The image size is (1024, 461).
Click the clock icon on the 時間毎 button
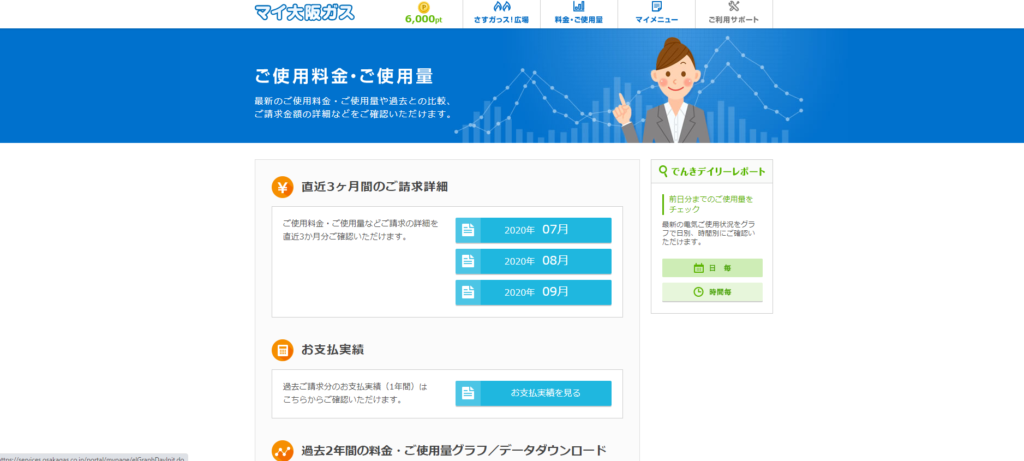point(699,292)
